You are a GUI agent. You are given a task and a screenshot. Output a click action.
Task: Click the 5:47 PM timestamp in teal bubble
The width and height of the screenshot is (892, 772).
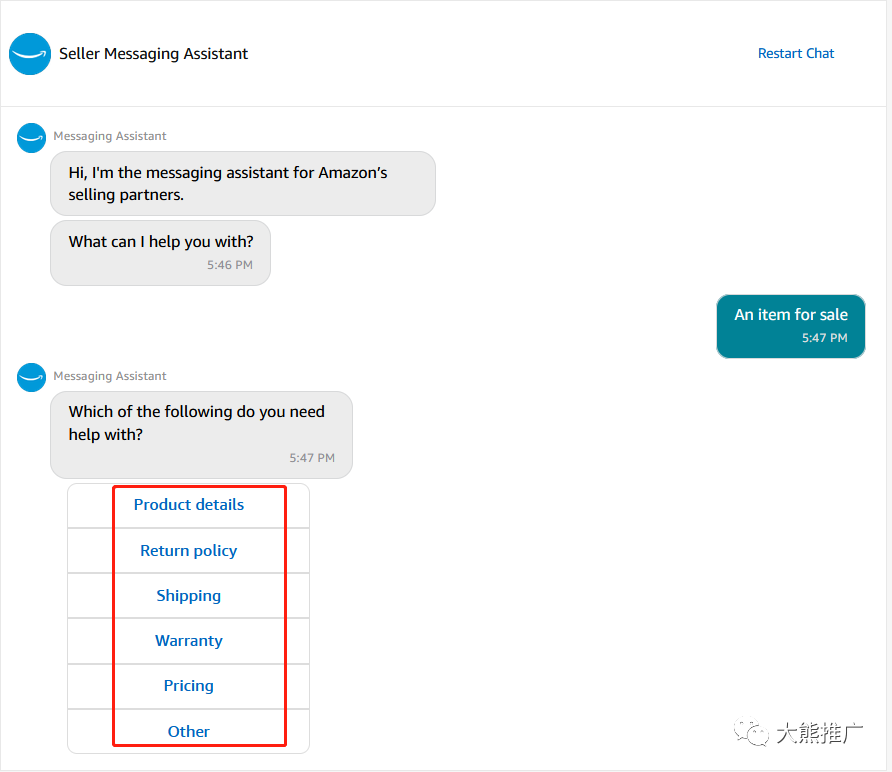(824, 338)
